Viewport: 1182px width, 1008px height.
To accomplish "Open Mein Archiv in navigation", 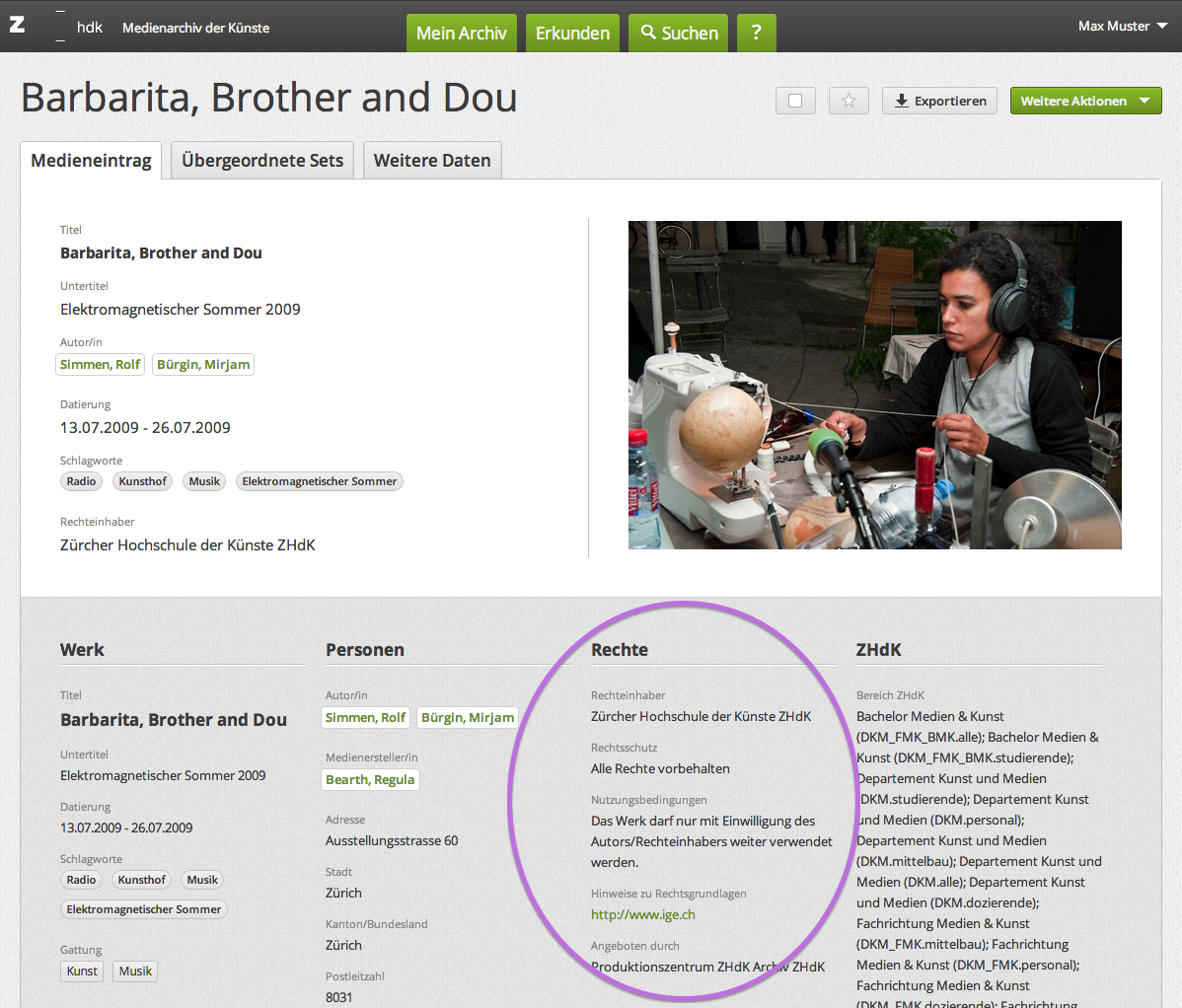I will click(x=461, y=34).
